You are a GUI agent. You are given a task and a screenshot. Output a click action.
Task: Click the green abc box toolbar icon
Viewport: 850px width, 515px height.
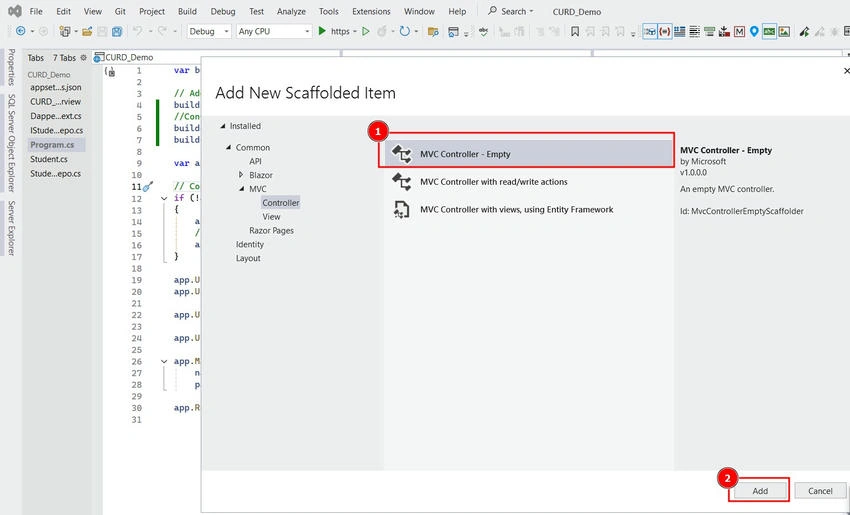(769, 31)
